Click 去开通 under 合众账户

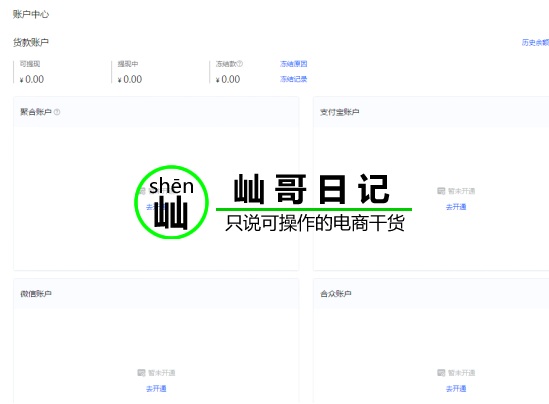tap(456, 389)
